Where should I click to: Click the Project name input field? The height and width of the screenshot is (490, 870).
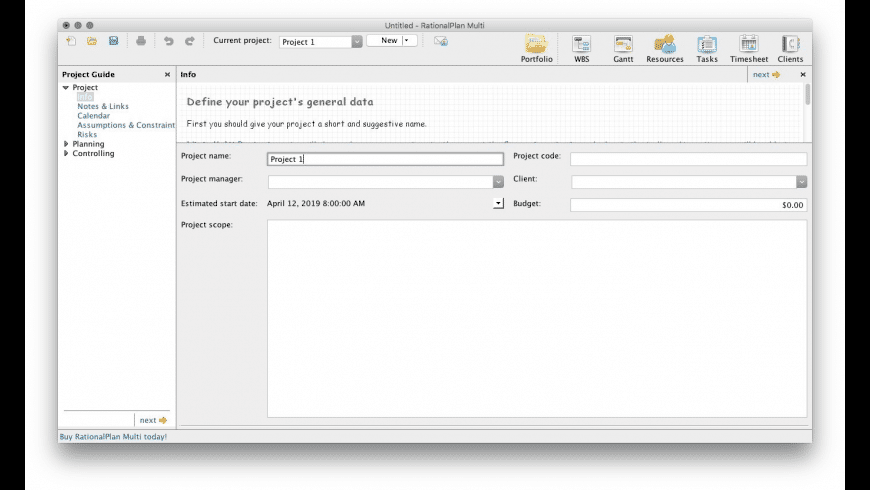click(385, 159)
